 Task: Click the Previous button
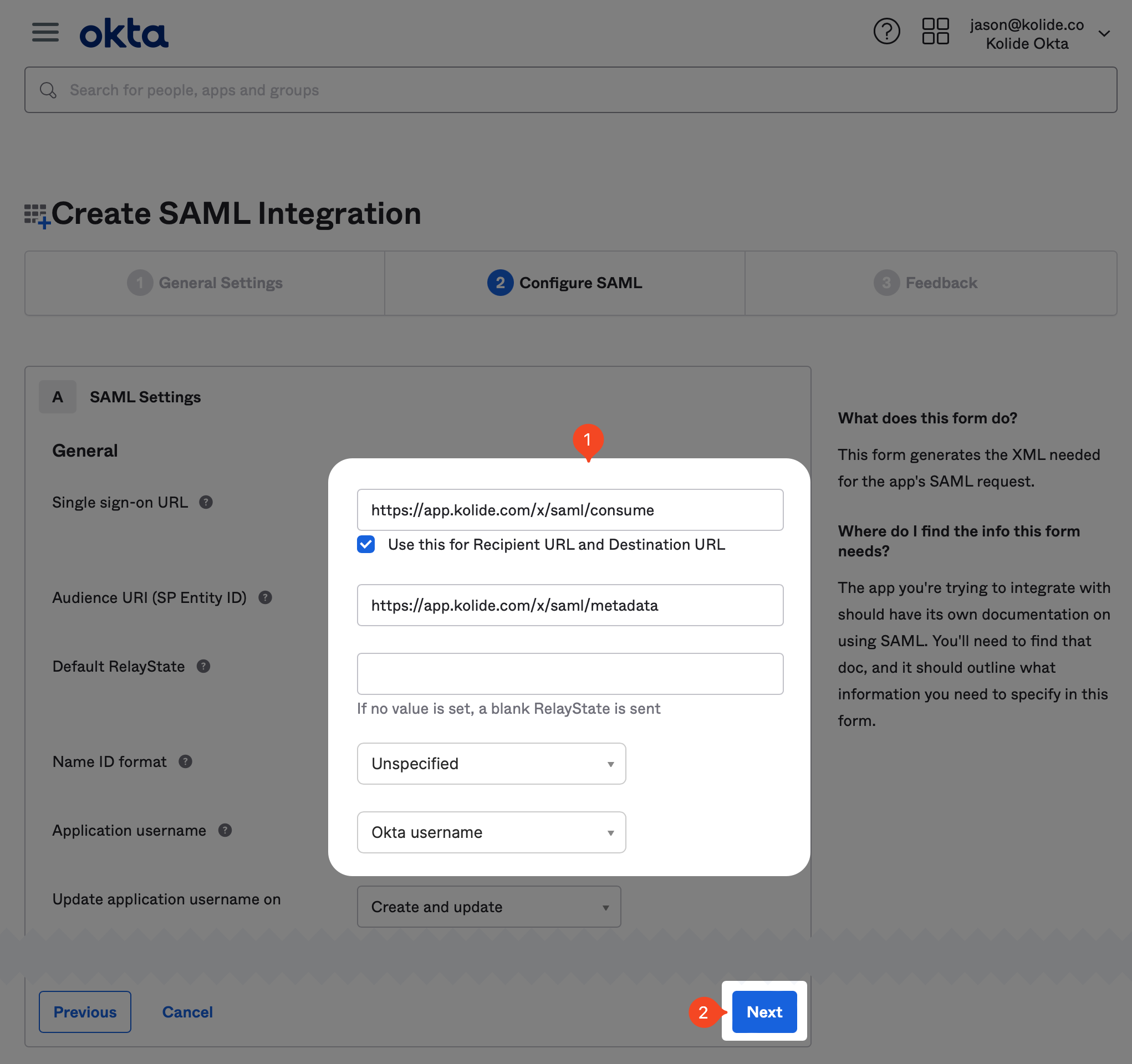tap(85, 1011)
